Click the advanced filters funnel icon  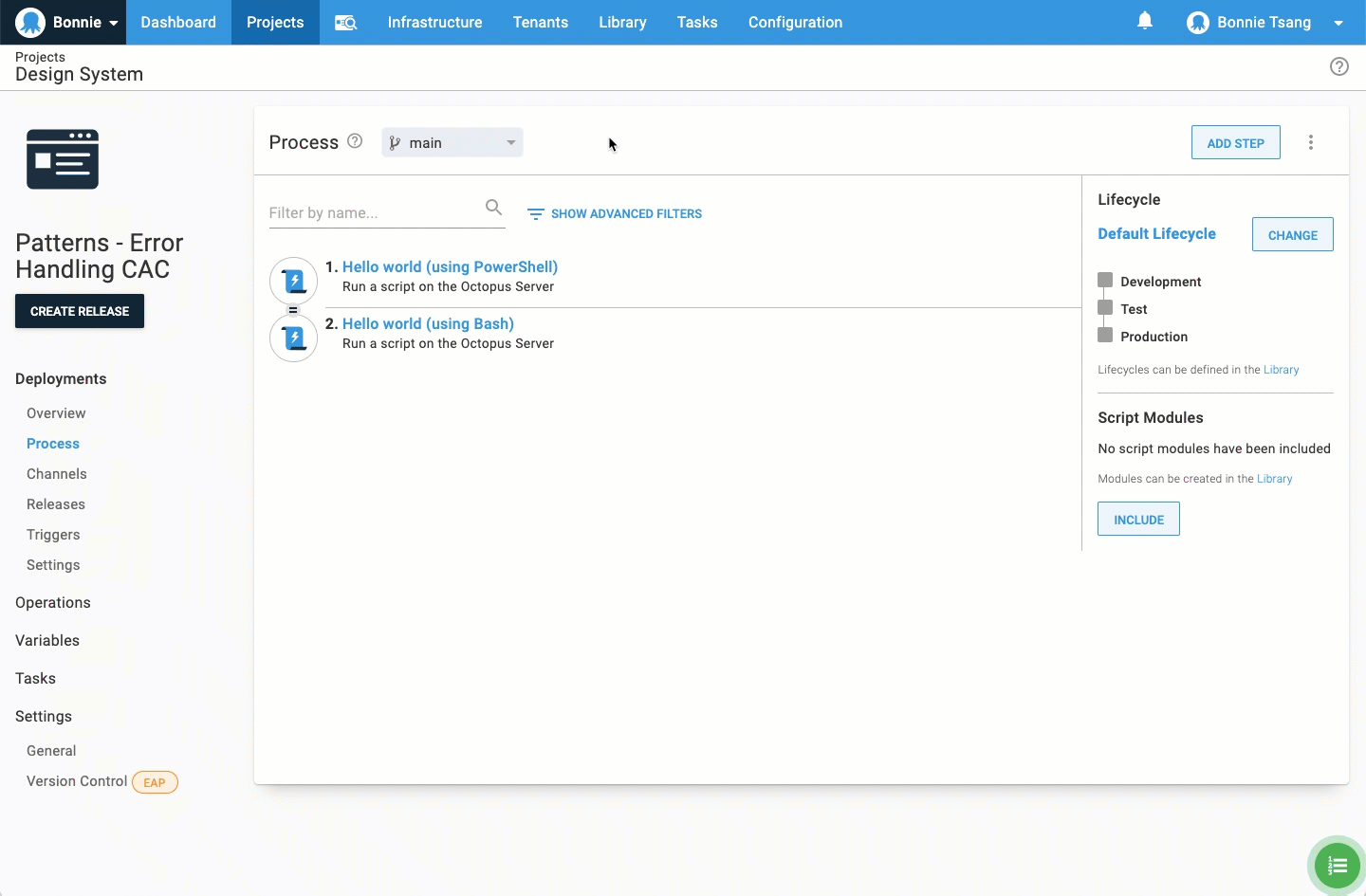point(535,214)
